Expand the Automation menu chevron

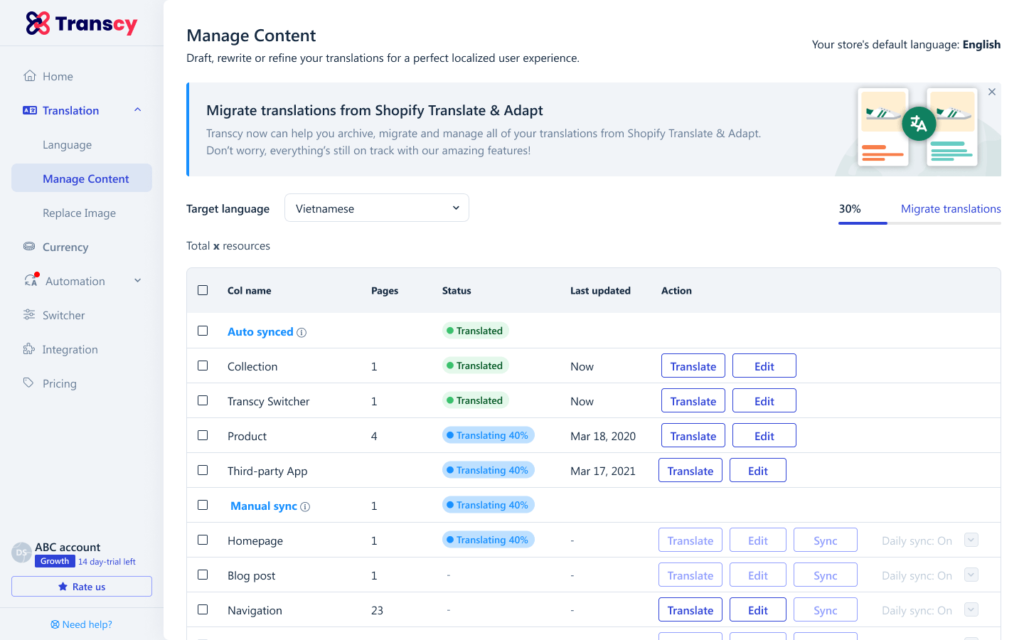pyautogui.click(x=137, y=281)
